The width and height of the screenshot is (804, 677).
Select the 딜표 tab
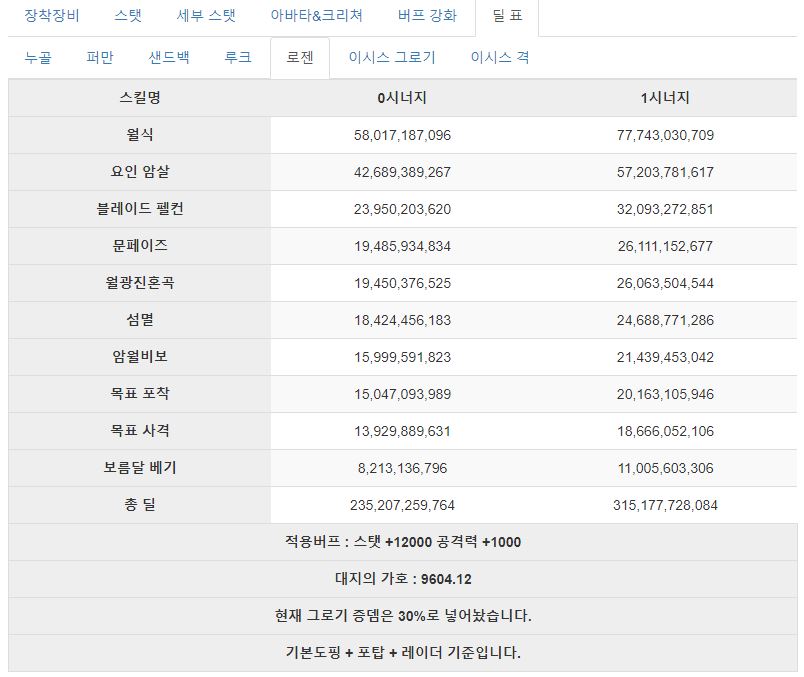pyautogui.click(x=507, y=16)
